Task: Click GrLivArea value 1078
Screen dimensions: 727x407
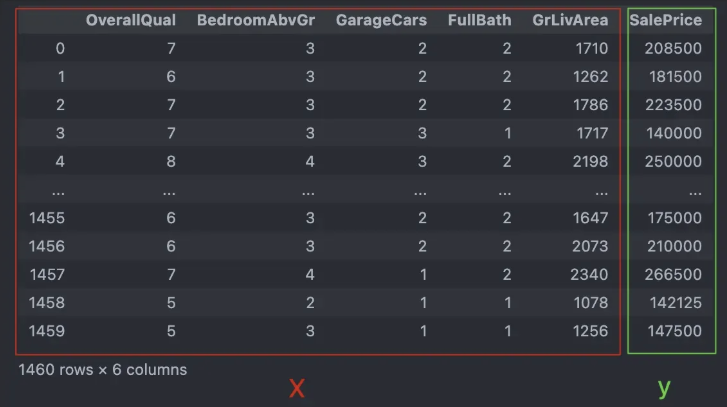Action: point(591,303)
